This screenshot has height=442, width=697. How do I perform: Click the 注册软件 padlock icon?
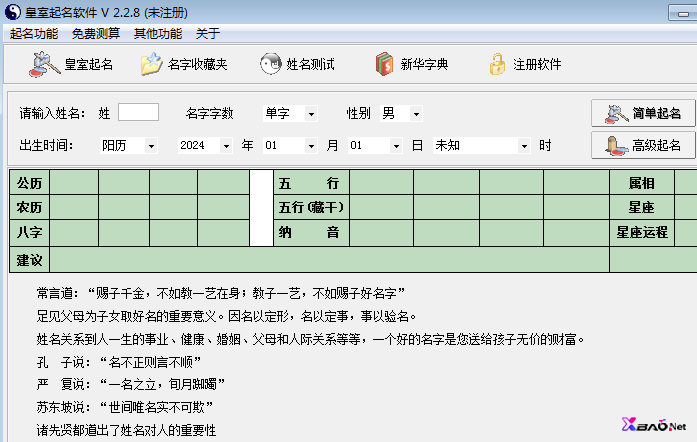pyautogui.click(x=497, y=64)
